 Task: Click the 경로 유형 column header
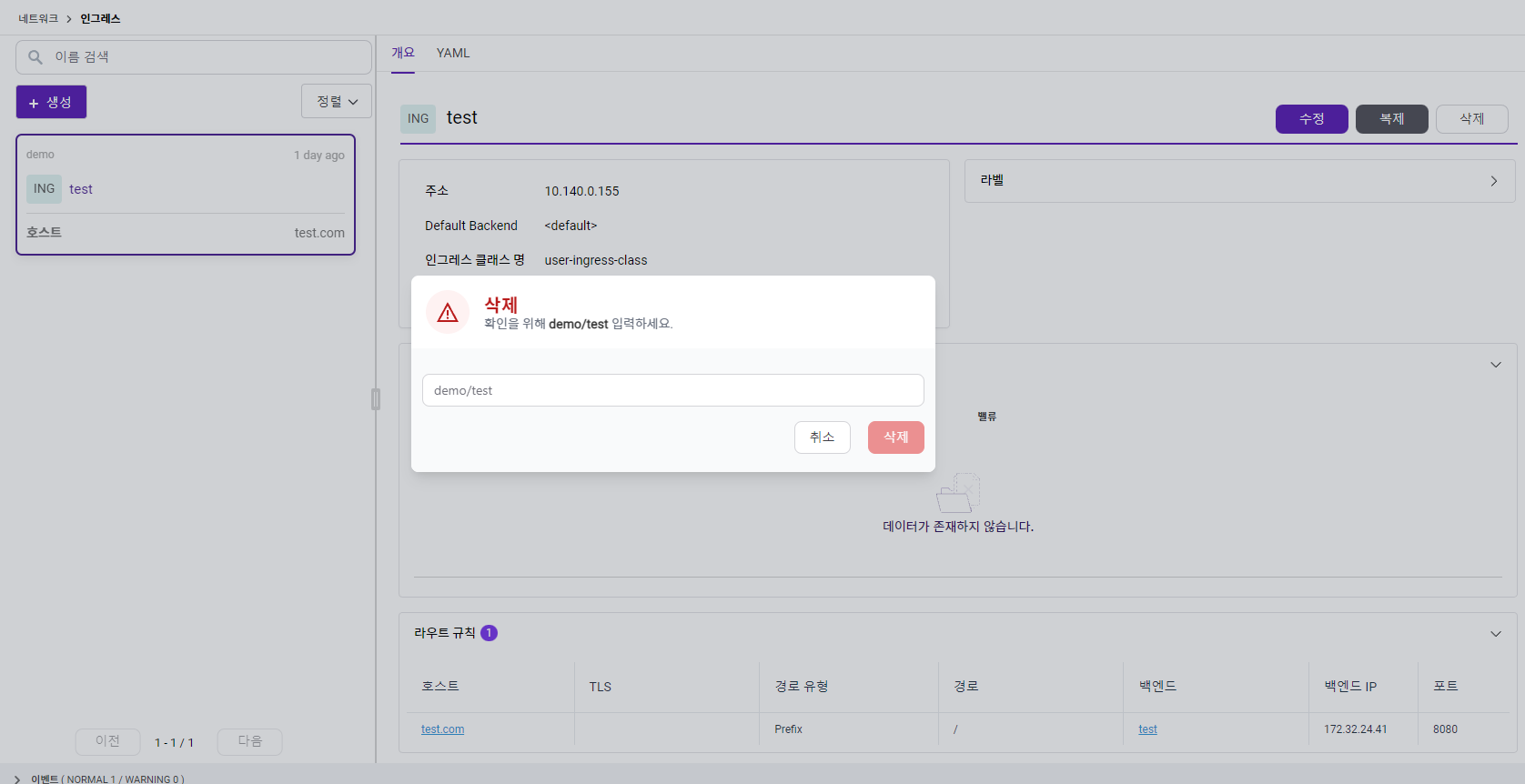802,687
